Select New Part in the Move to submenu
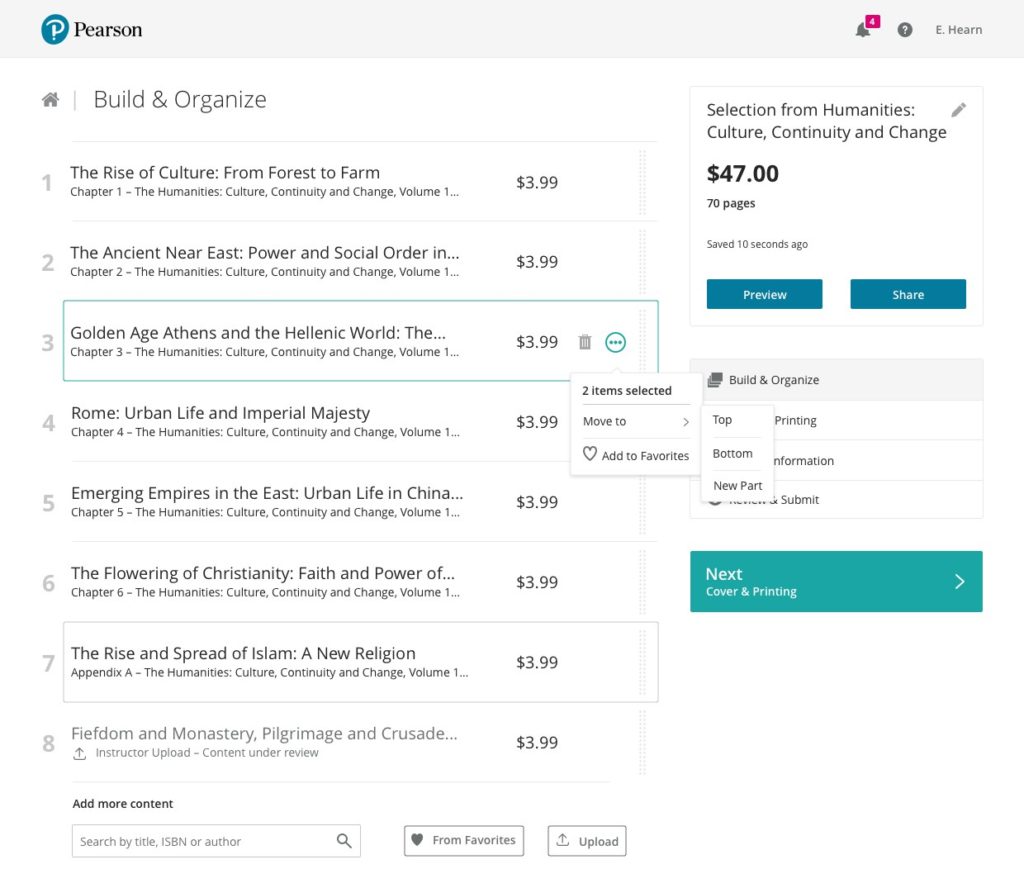Viewport: 1024px width, 888px height. [737, 486]
